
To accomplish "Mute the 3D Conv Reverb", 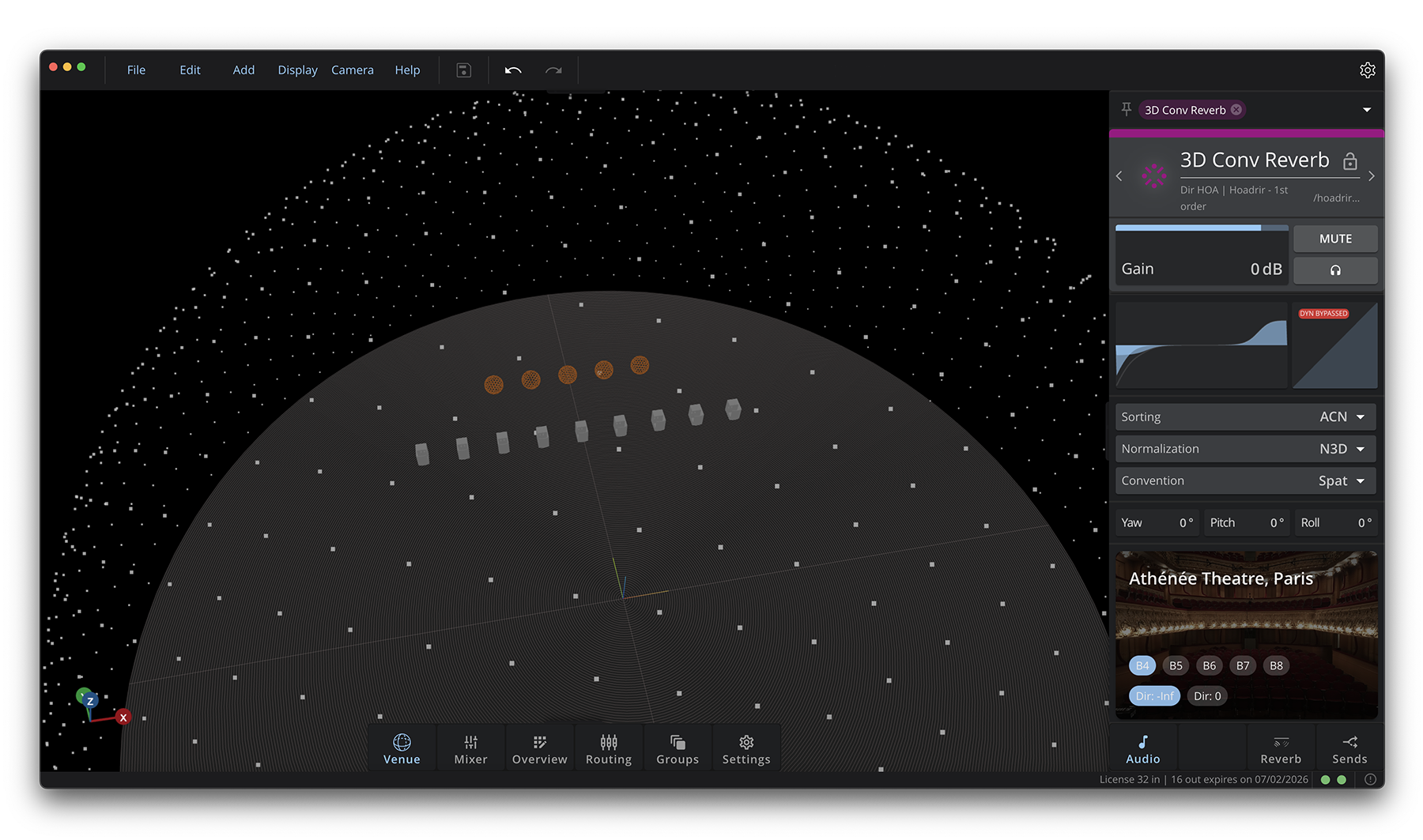I will click(1335, 239).
